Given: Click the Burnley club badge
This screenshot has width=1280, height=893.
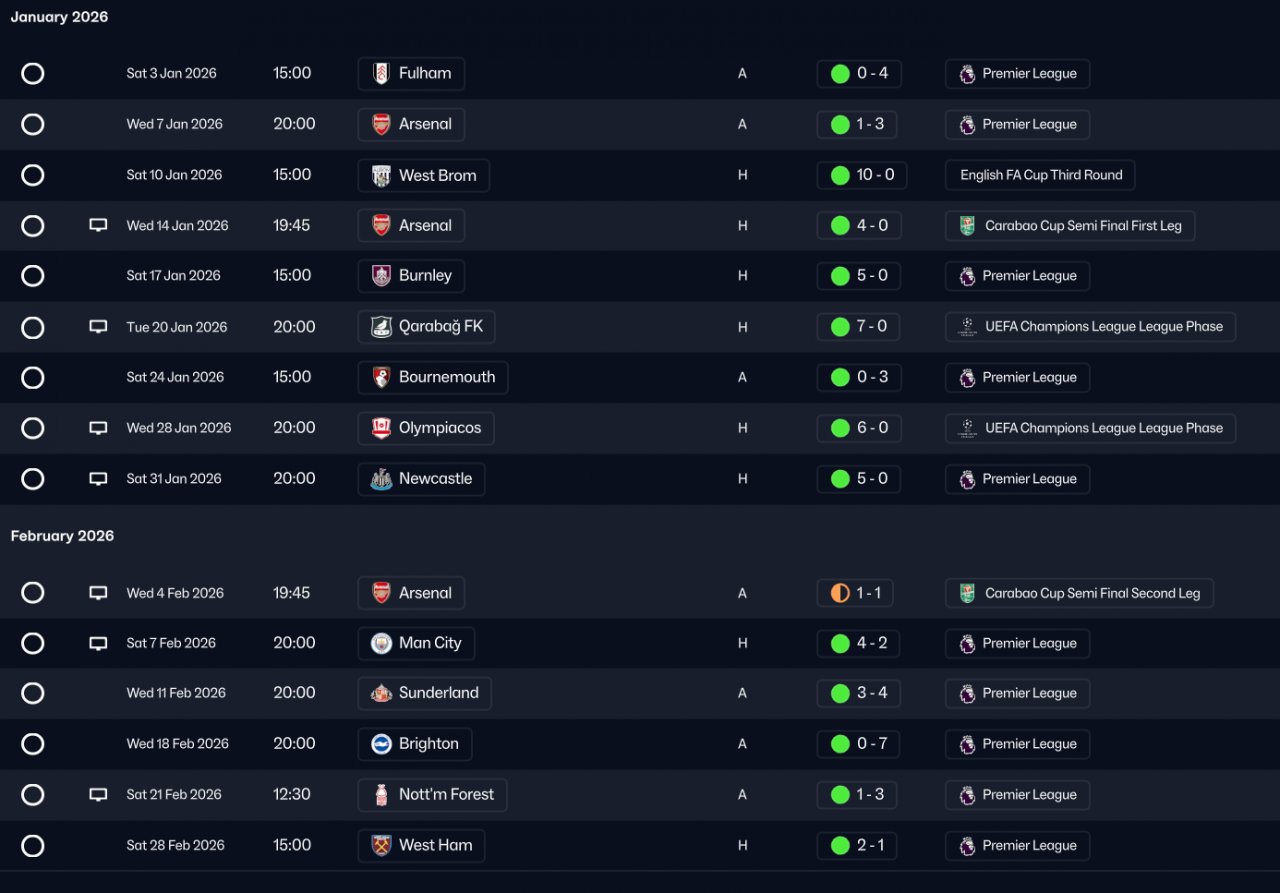Looking at the screenshot, I should (x=381, y=276).
